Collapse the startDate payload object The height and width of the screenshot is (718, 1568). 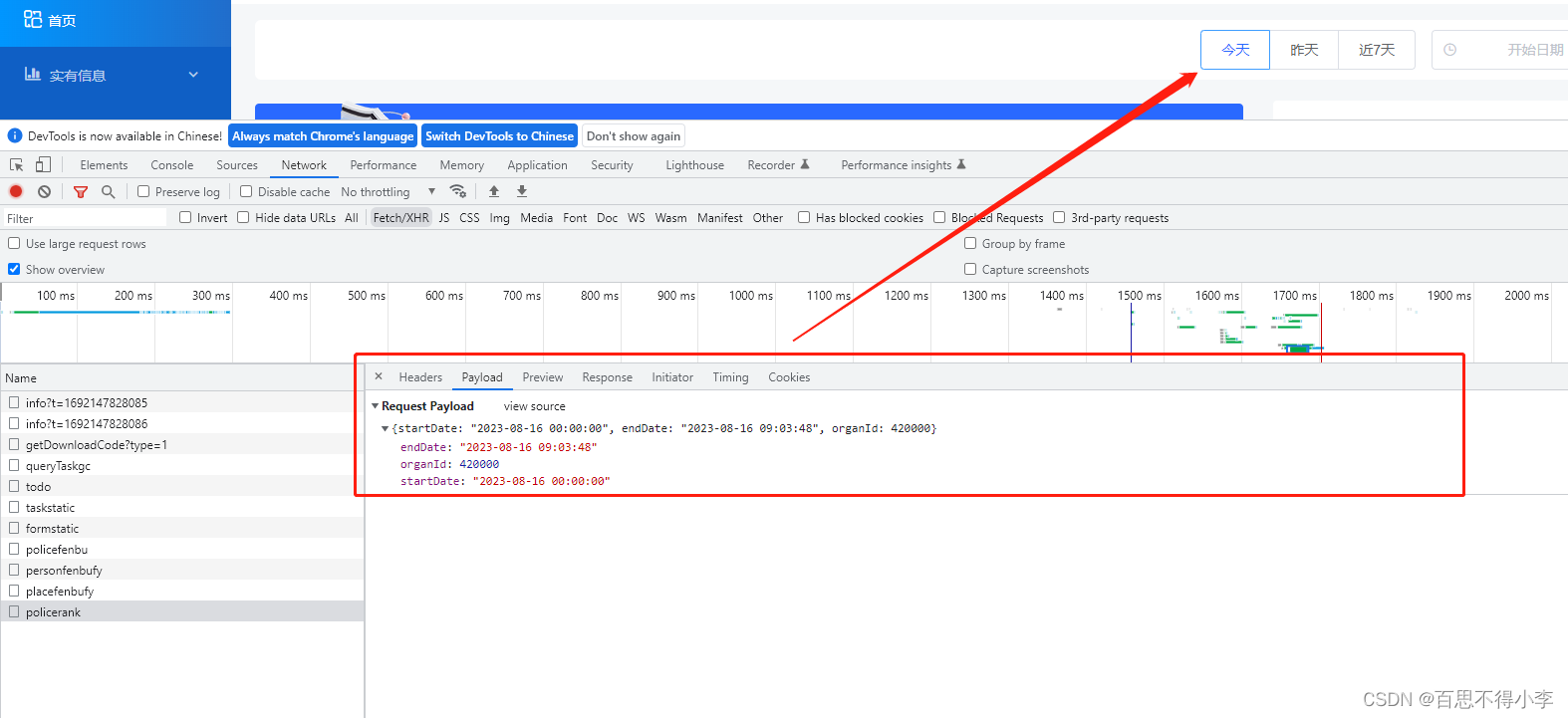point(386,428)
